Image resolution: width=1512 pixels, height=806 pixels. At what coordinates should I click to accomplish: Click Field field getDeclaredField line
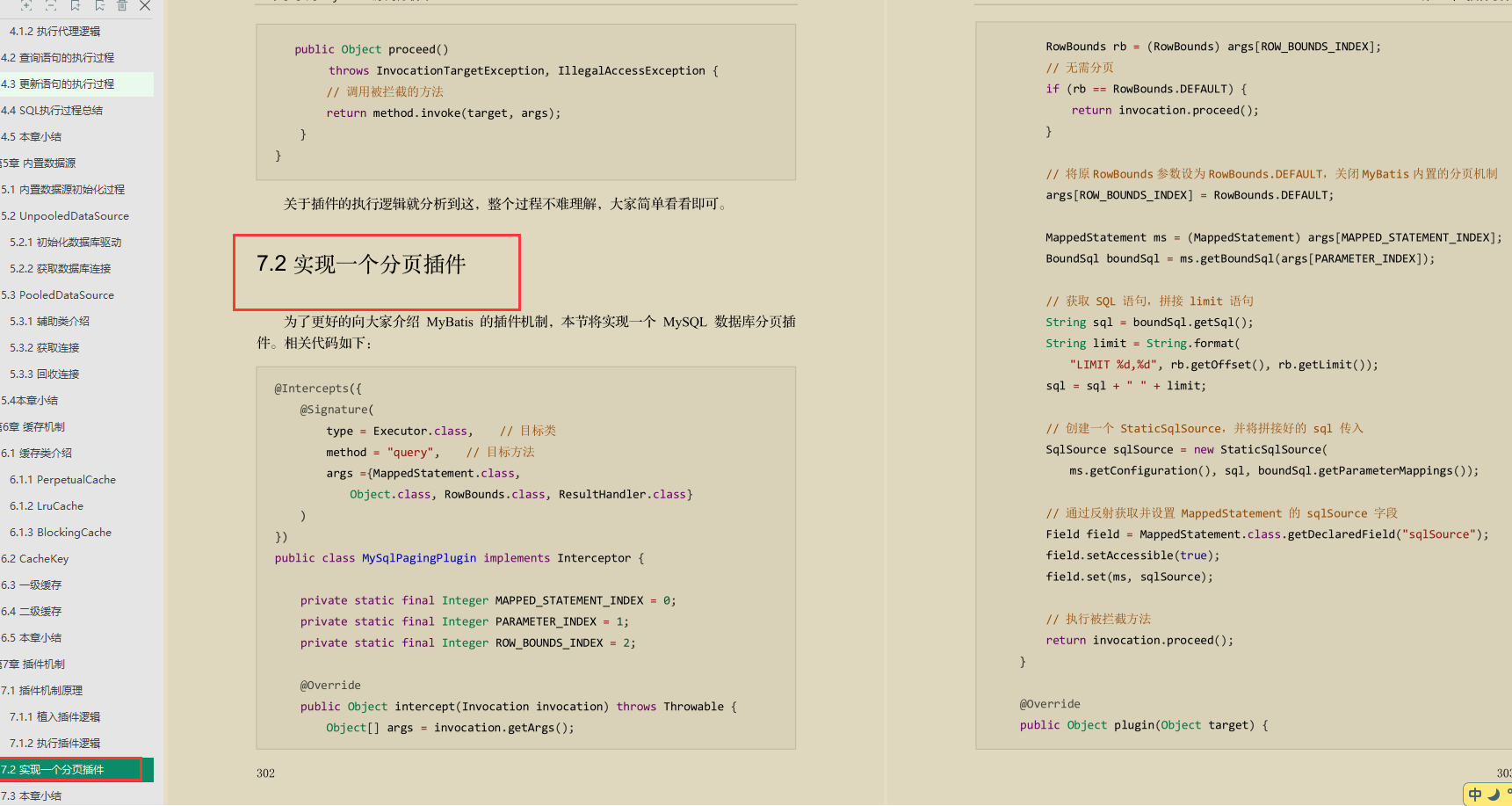coord(1267,534)
